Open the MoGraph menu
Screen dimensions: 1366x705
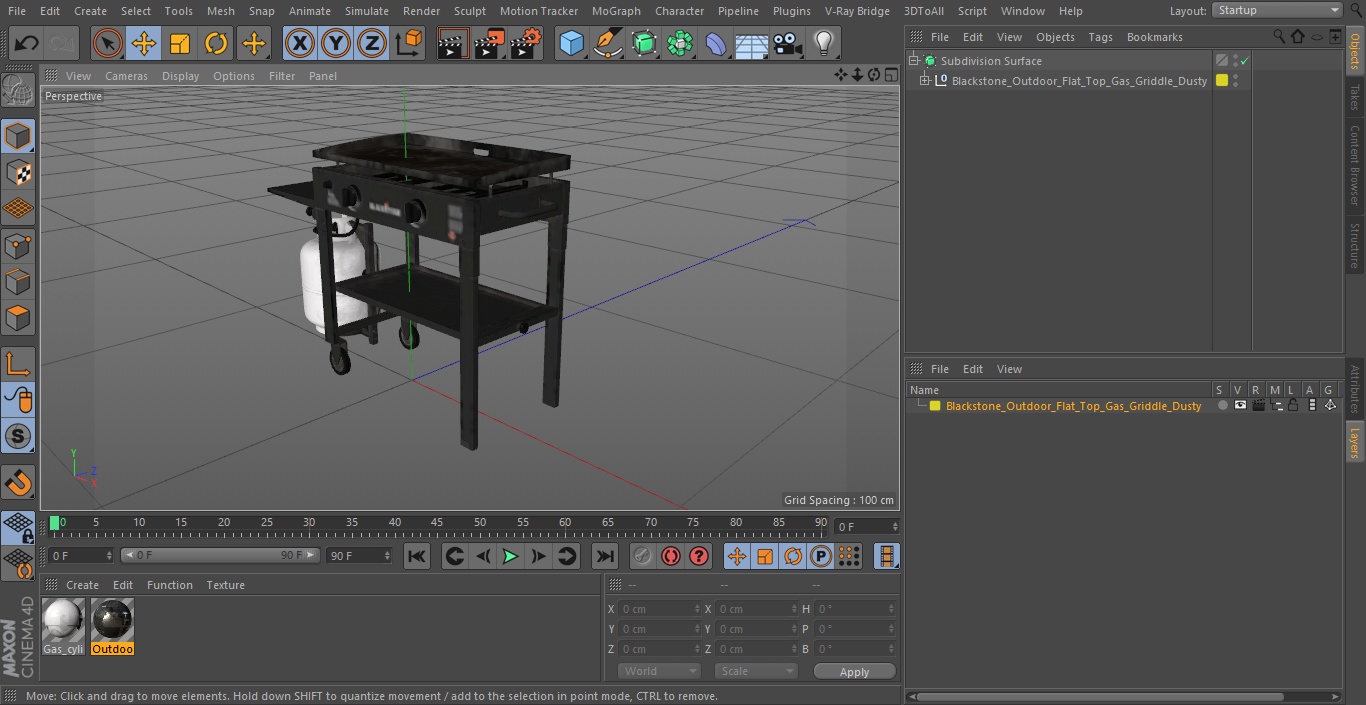coord(616,11)
